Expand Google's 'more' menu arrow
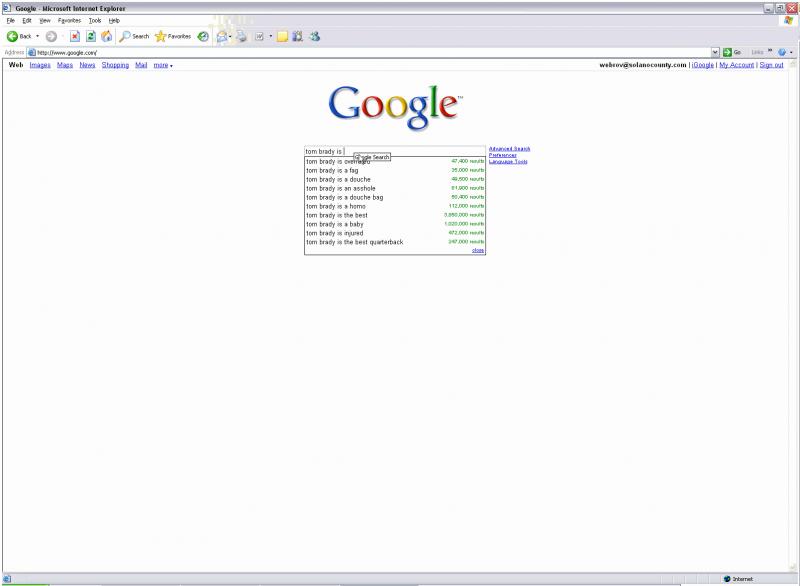Viewport: 800px width, 586px height. (171, 66)
